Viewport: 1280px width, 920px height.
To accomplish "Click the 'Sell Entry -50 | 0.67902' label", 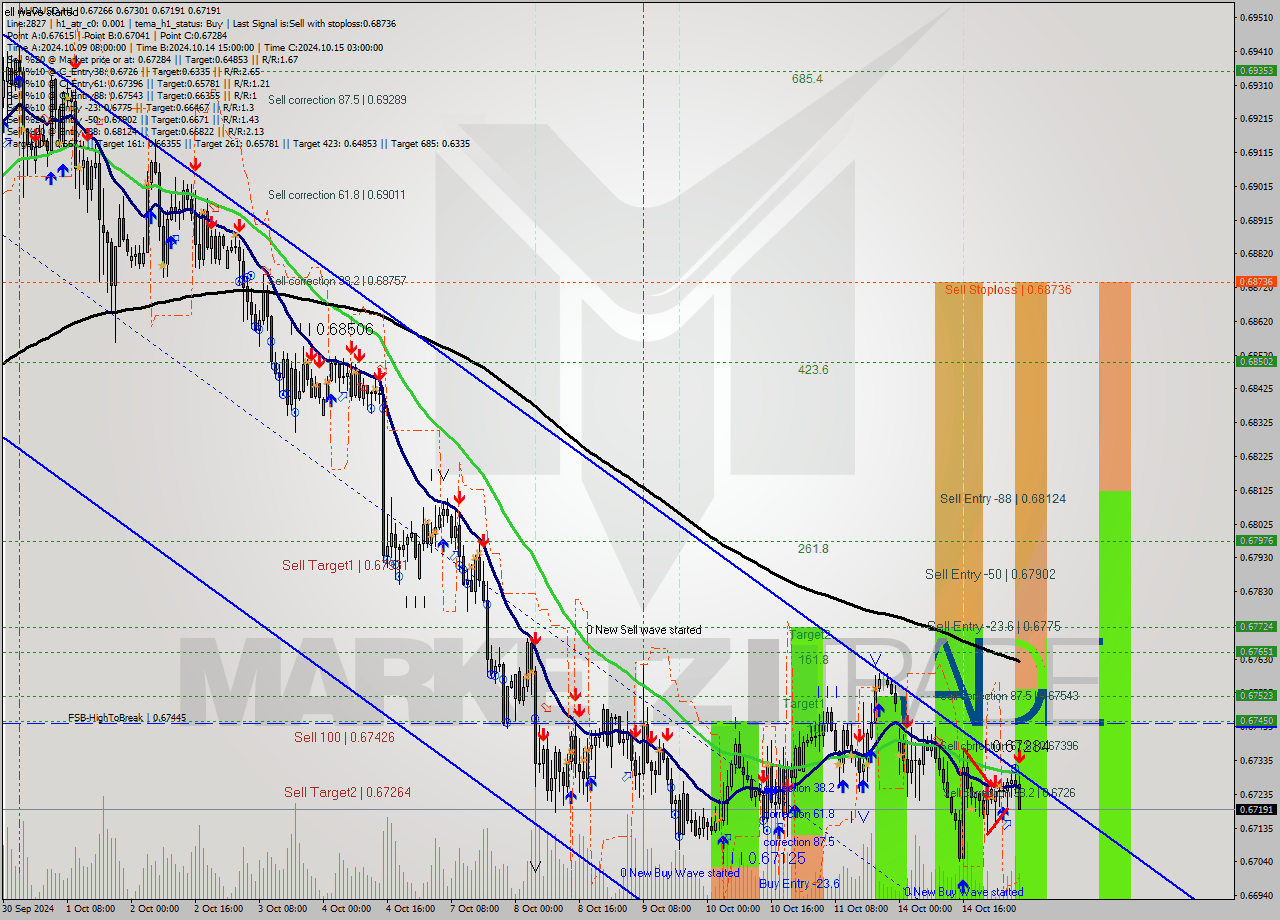I will pos(990,574).
